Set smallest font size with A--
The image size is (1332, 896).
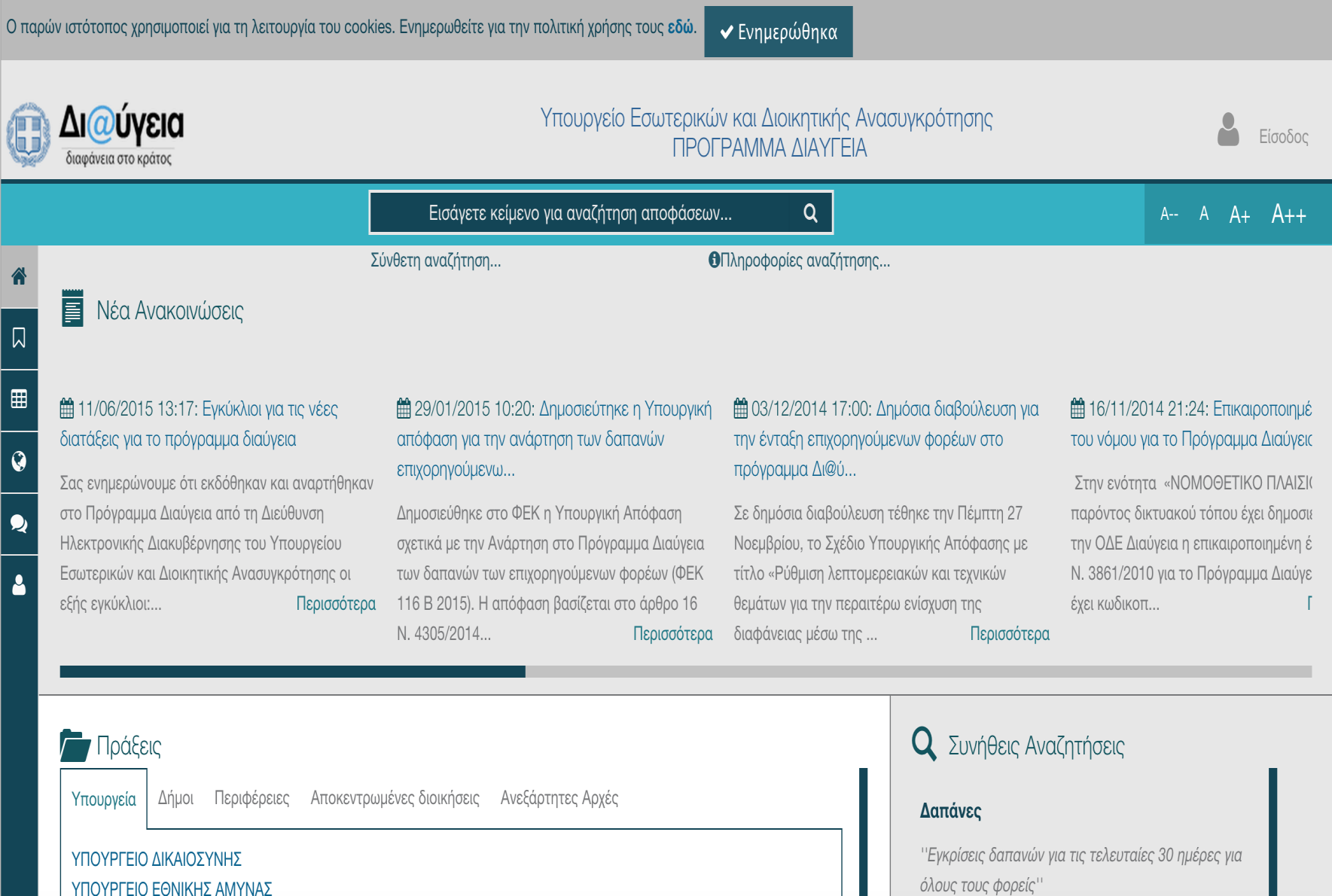tap(1169, 215)
